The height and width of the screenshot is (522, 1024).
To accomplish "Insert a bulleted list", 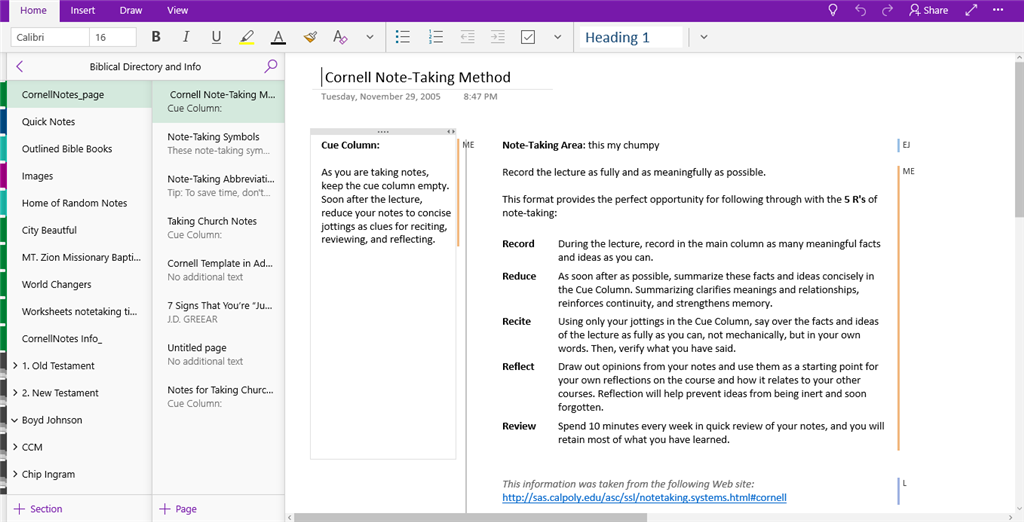I will [403, 37].
